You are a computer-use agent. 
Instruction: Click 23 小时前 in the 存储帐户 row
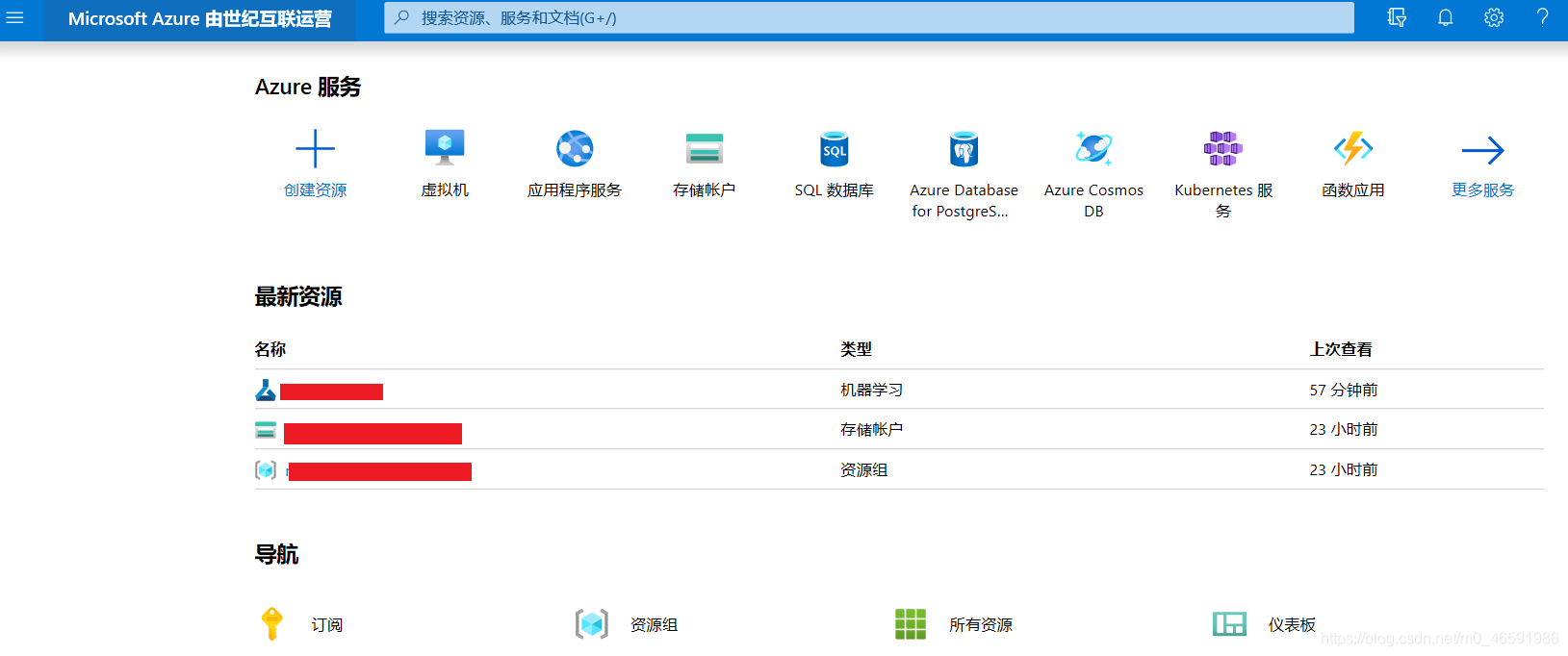(x=1344, y=429)
